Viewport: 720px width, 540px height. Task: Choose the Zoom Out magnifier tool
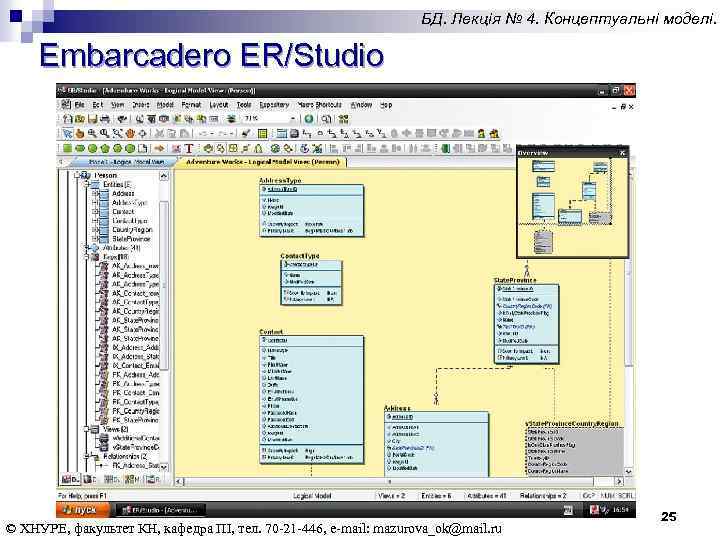[105, 134]
